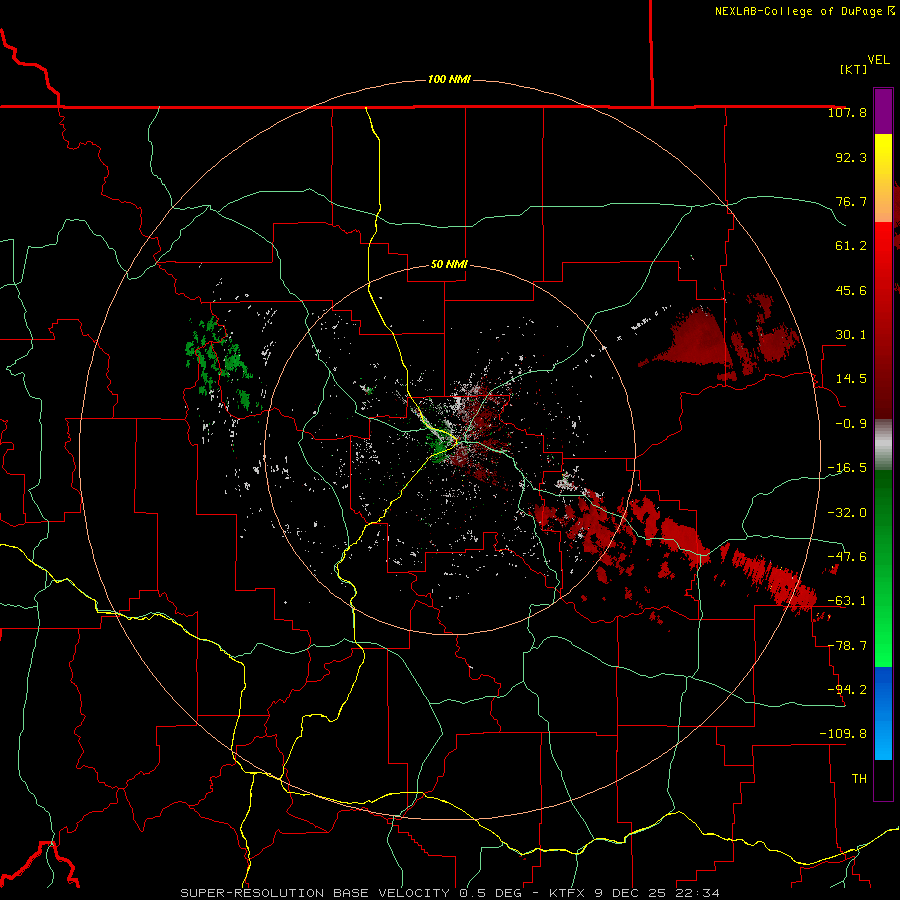Click the green inbound velocity cluster west of radar
Image resolution: width=900 pixels, height=900 pixels.
click(x=220, y=364)
